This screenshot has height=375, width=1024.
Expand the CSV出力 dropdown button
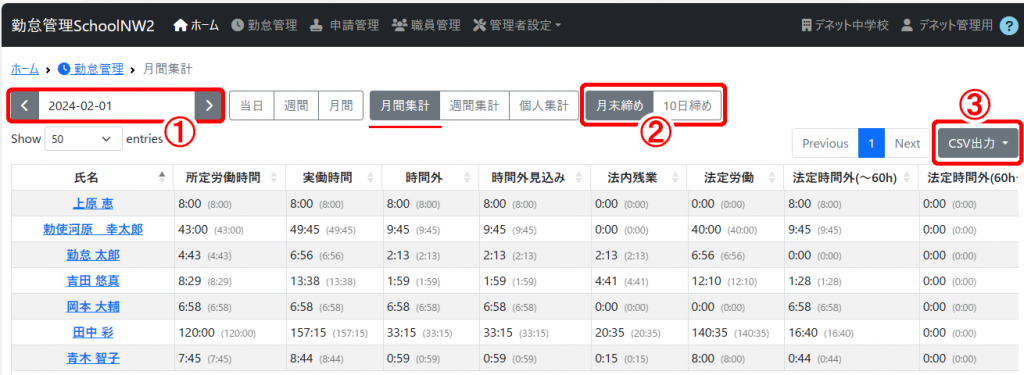click(x=978, y=143)
